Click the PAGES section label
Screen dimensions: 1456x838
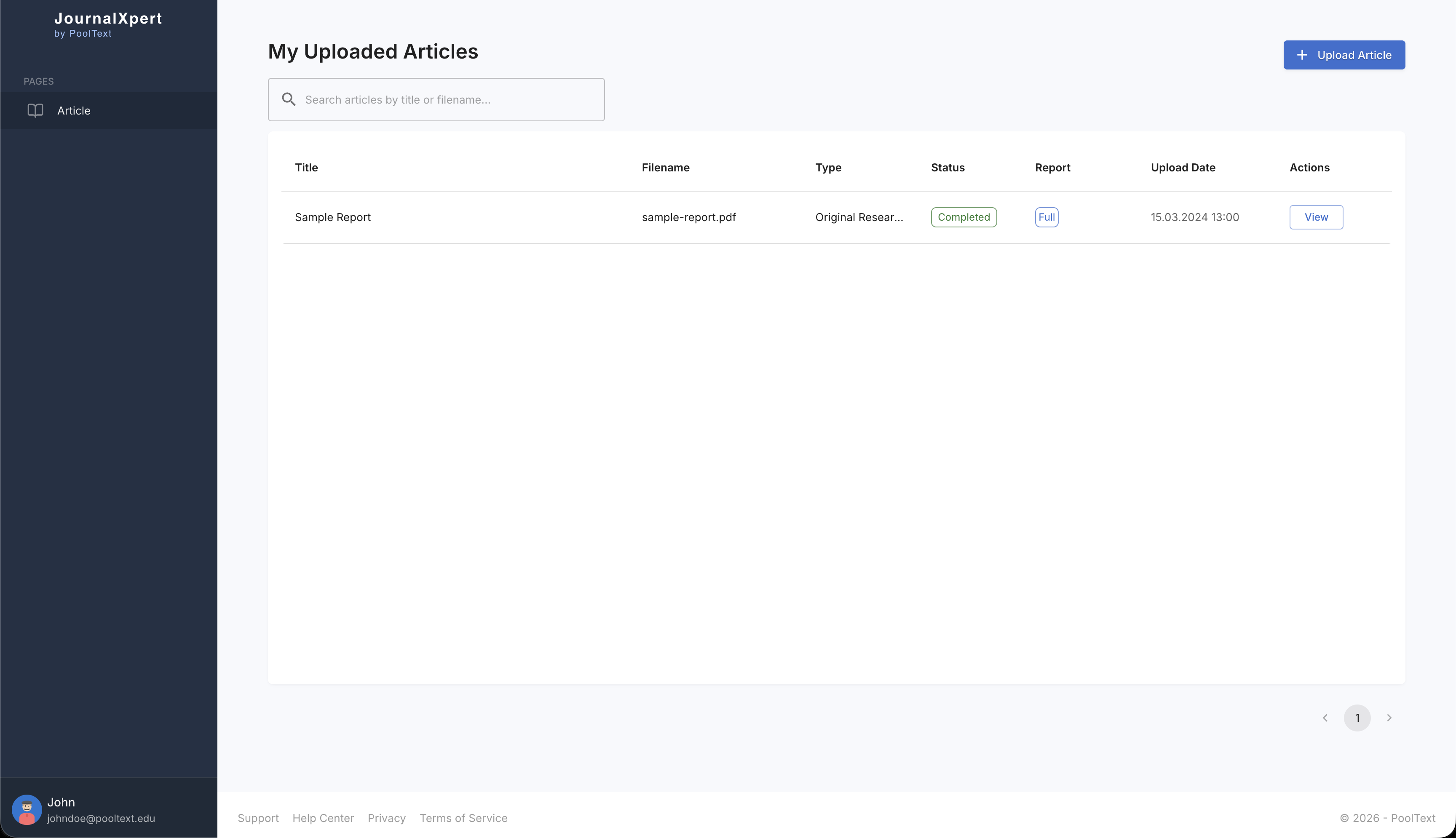(39, 81)
